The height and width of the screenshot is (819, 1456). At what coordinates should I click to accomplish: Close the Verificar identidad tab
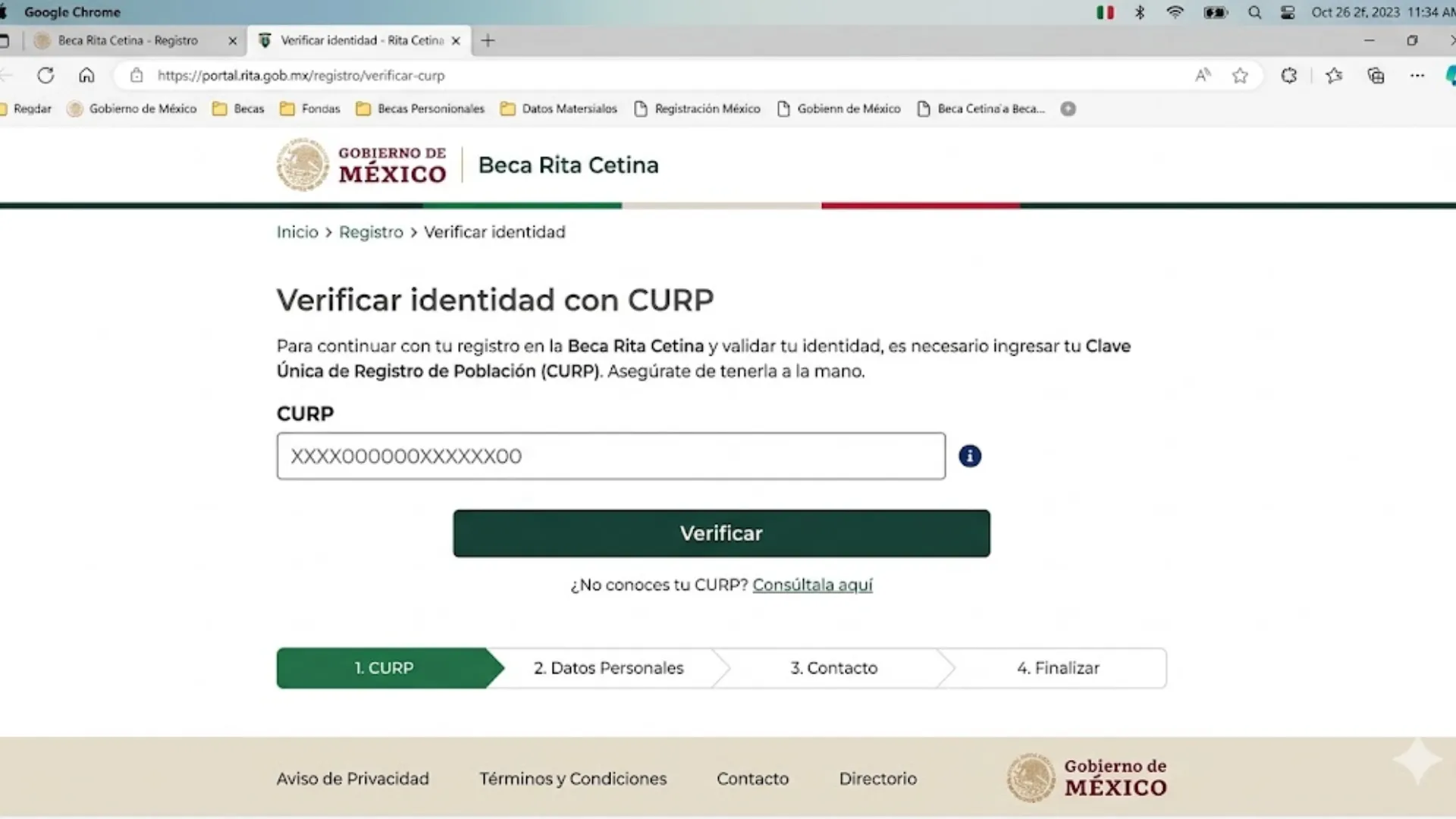pyautogui.click(x=456, y=41)
